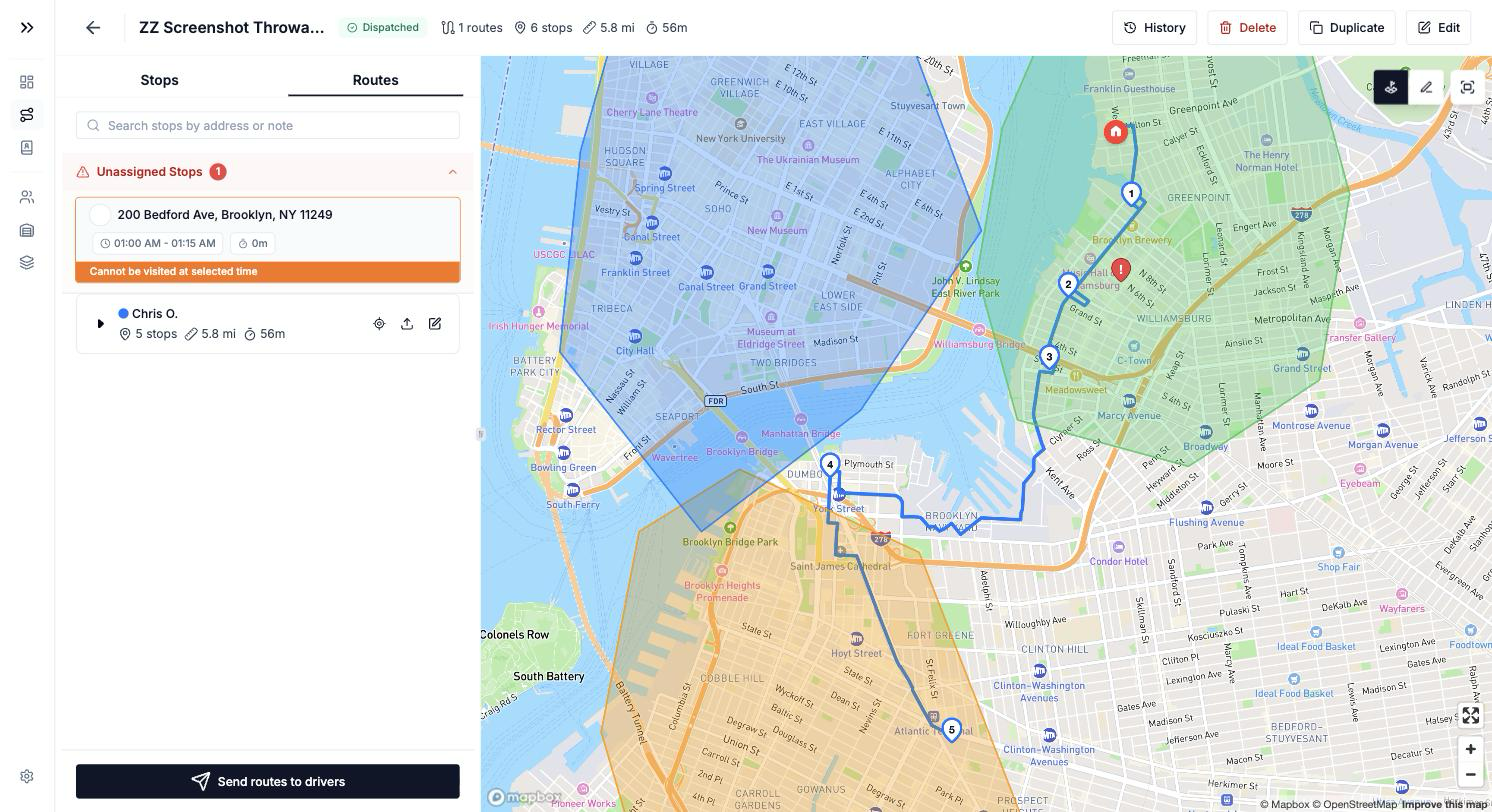
Task: Open settings gear in left sidebar
Action: (27, 776)
